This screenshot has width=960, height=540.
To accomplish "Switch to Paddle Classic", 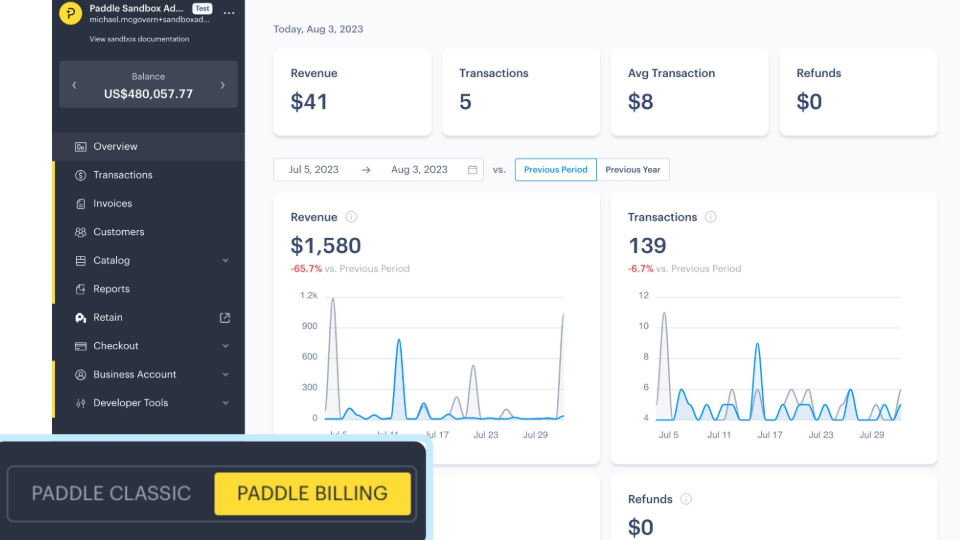I will (111, 493).
